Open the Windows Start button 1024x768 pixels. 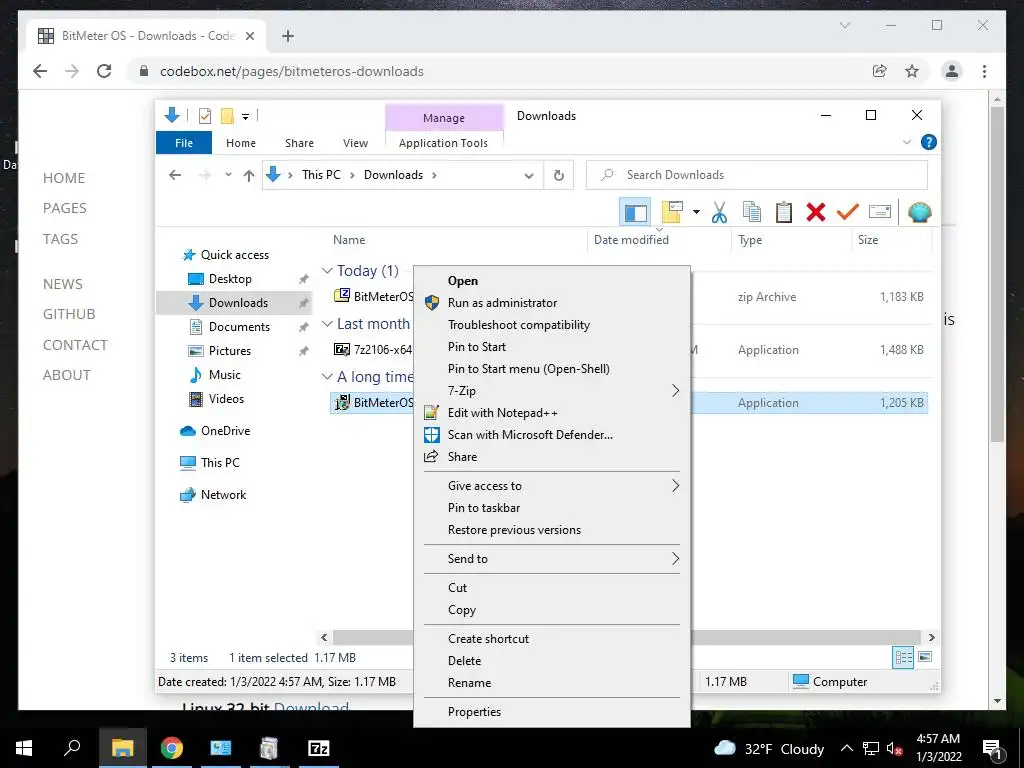[x=24, y=748]
